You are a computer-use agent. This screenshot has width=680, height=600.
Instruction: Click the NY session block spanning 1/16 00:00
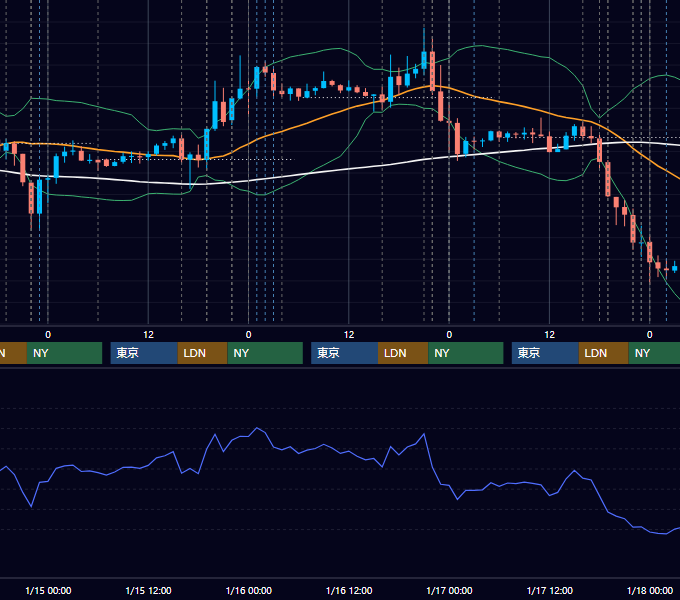(x=265, y=353)
